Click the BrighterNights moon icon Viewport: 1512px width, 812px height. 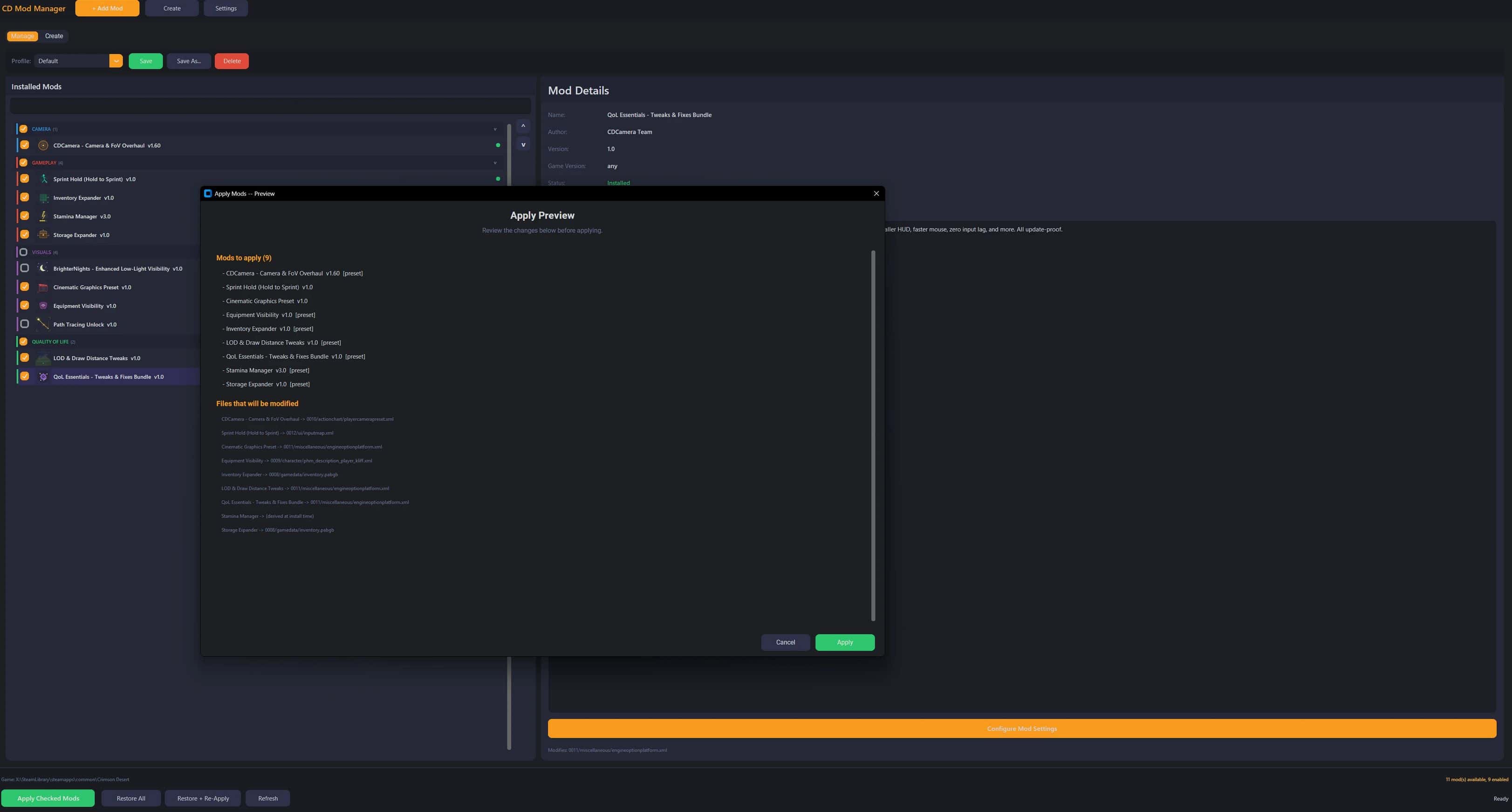(x=43, y=268)
